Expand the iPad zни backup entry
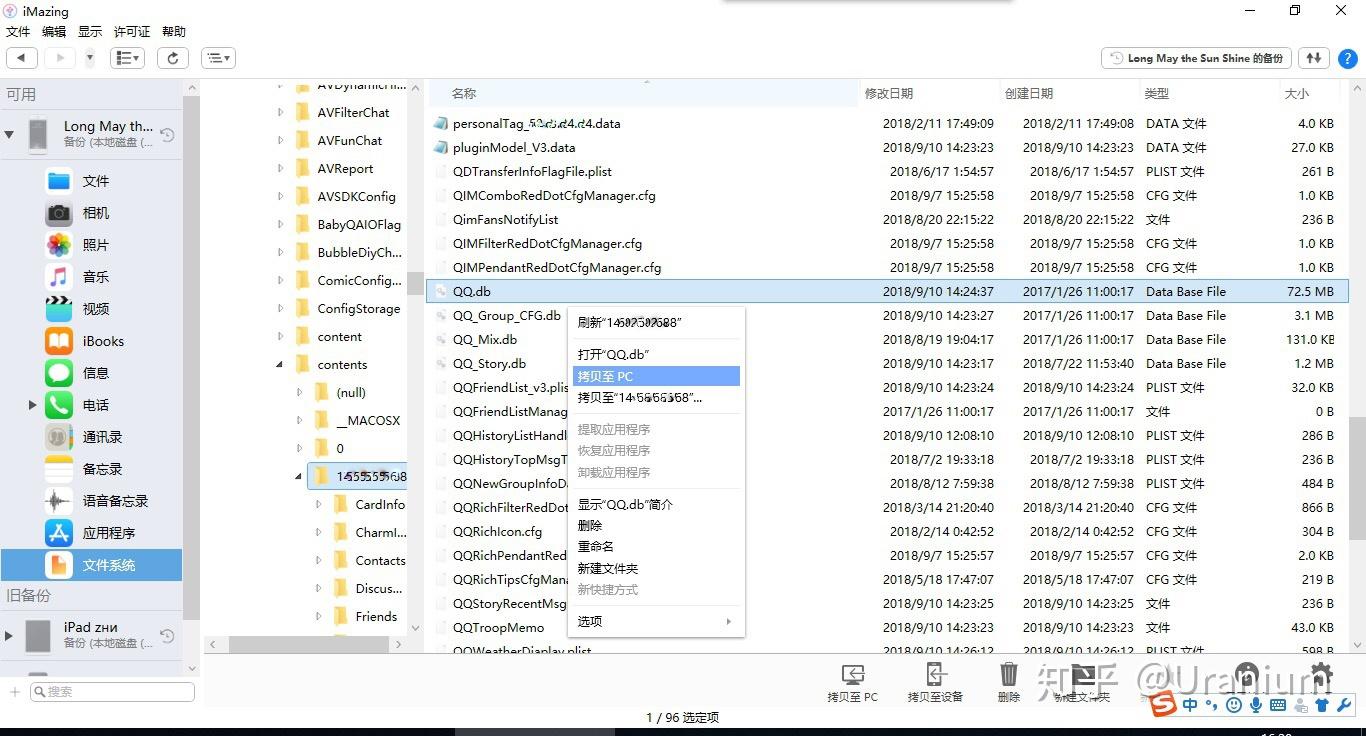 (9, 635)
